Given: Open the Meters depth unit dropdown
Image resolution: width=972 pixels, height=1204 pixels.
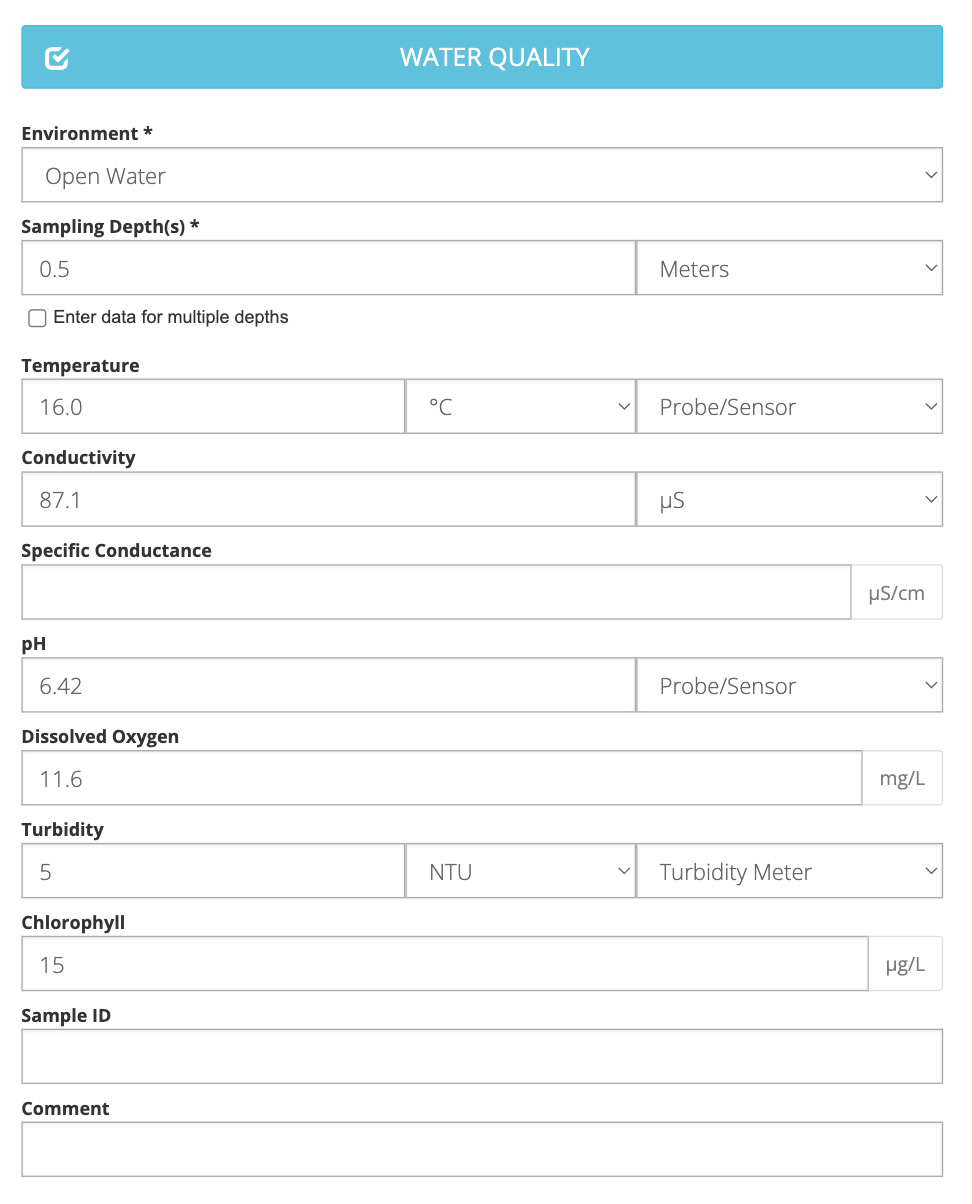Looking at the screenshot, I should click(x=789, y=269).
